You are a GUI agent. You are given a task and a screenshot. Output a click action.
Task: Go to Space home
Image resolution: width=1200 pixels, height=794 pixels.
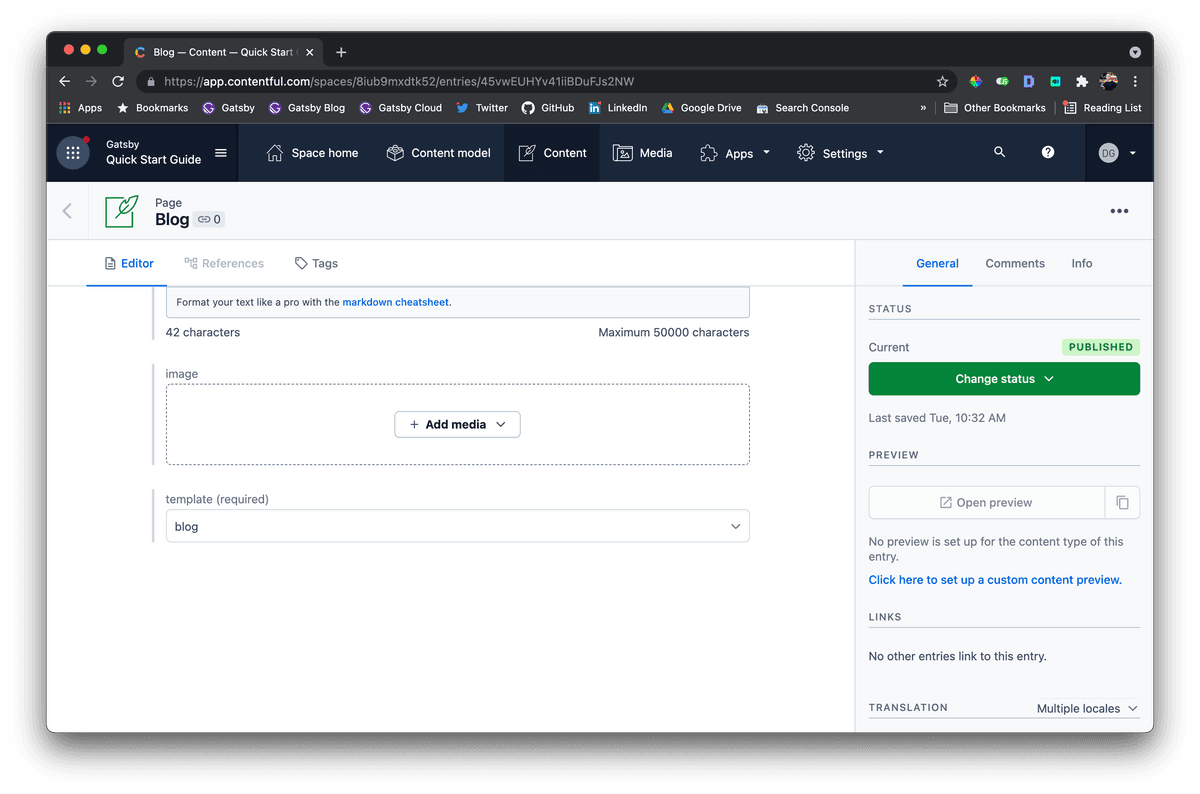click(x=312, y=153)
